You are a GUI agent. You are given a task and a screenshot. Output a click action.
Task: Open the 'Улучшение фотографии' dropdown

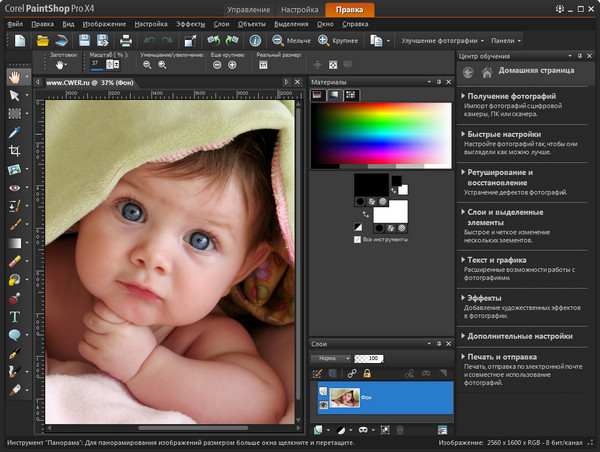click(x=443, y=40)
